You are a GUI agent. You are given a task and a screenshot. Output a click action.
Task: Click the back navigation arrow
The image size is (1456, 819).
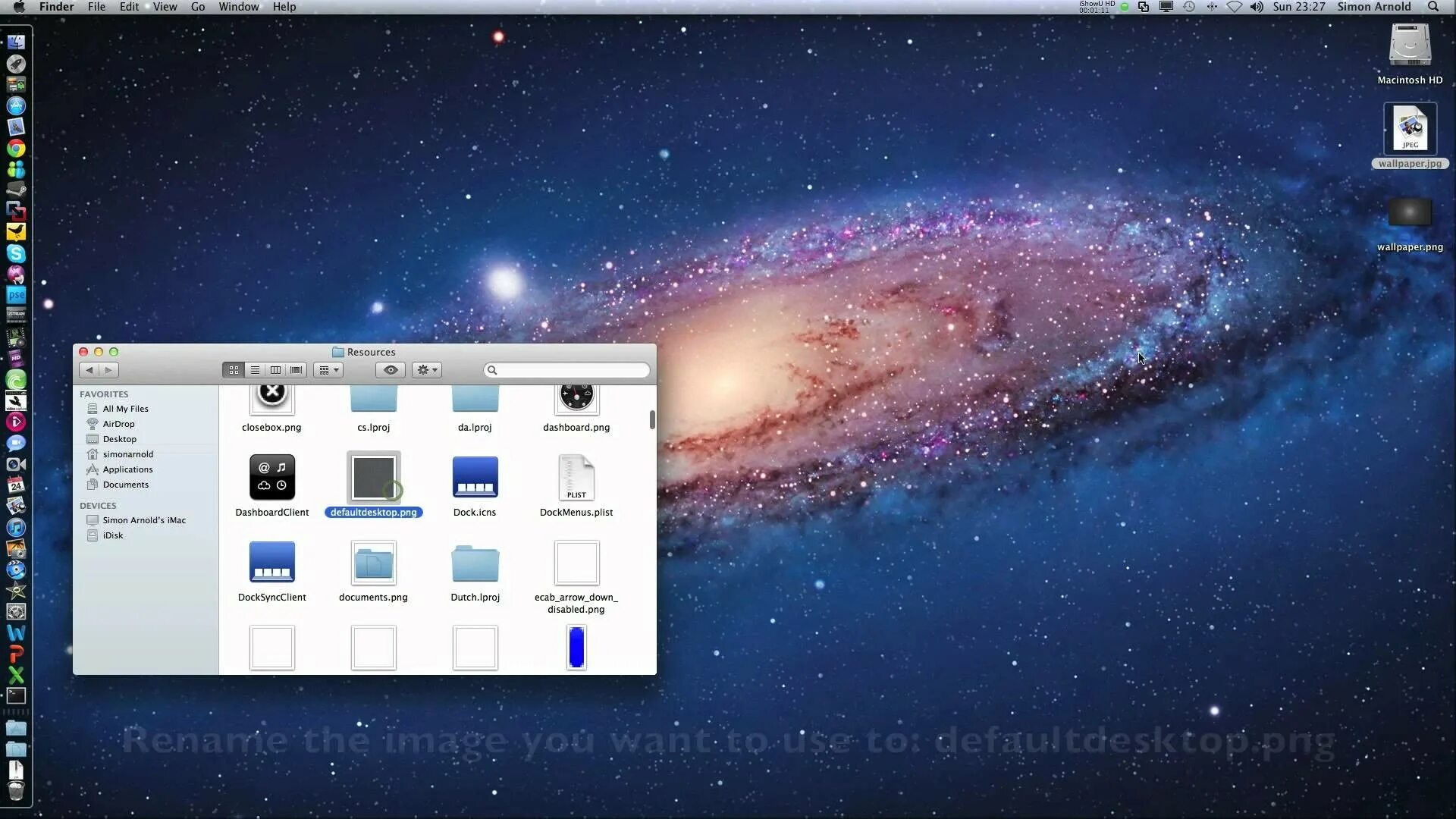(89, 370)
